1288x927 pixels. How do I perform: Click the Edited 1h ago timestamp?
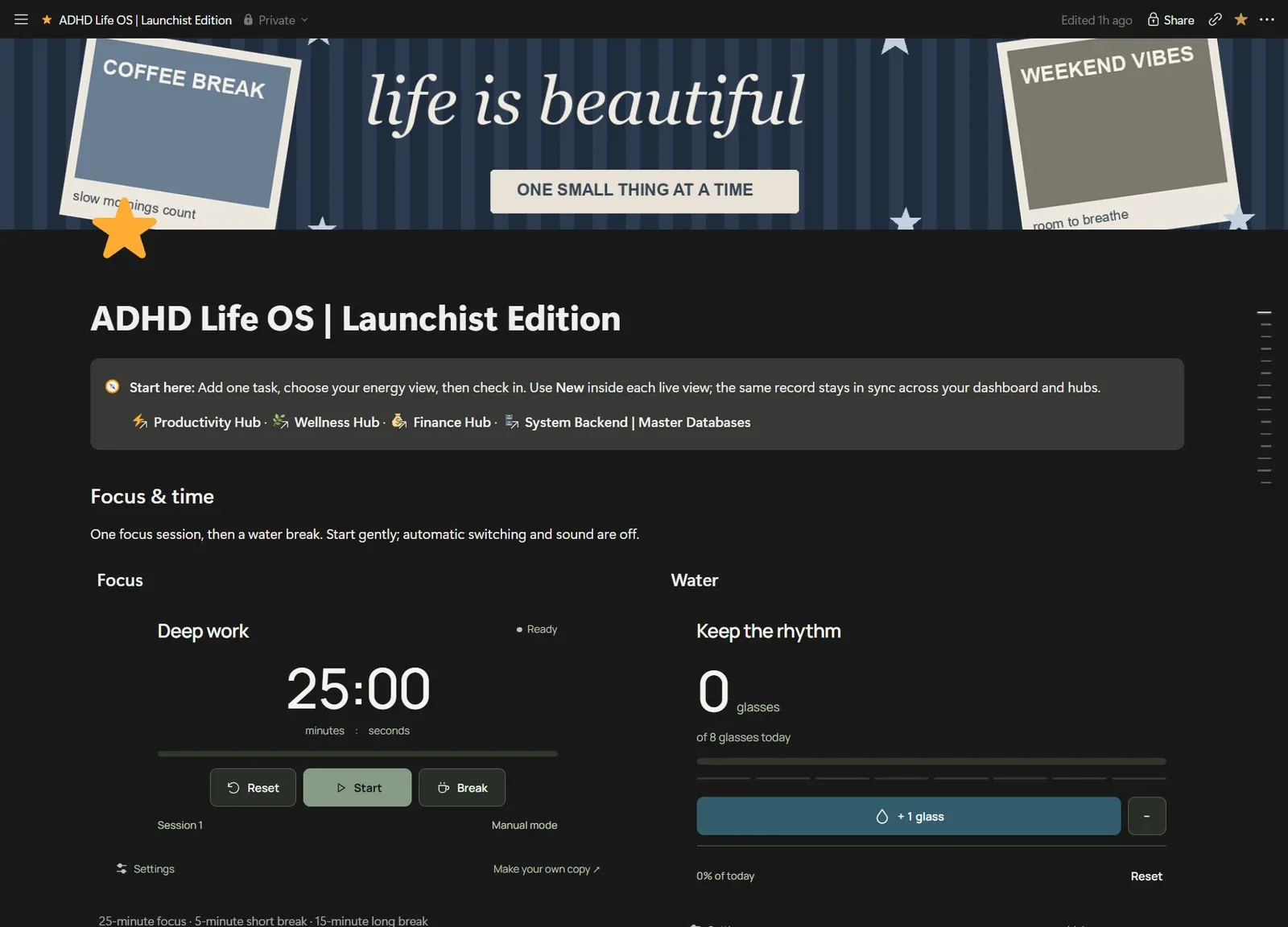[x=1096, y=20]
